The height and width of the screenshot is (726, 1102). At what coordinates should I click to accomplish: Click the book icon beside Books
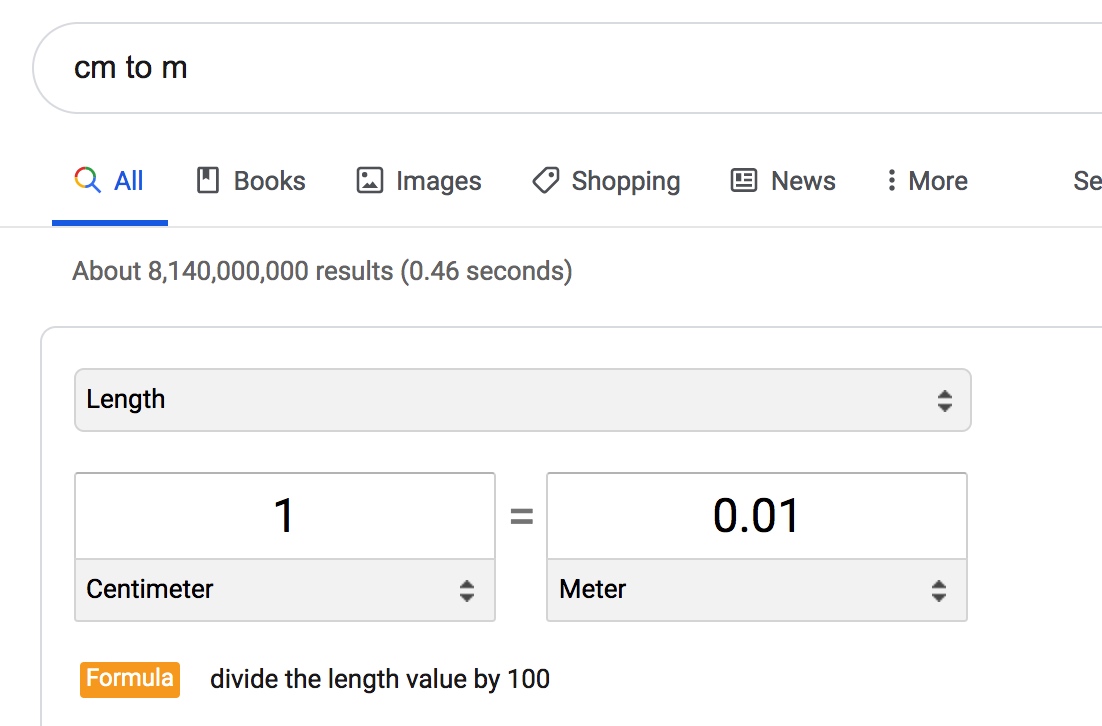tap(208, 180)
